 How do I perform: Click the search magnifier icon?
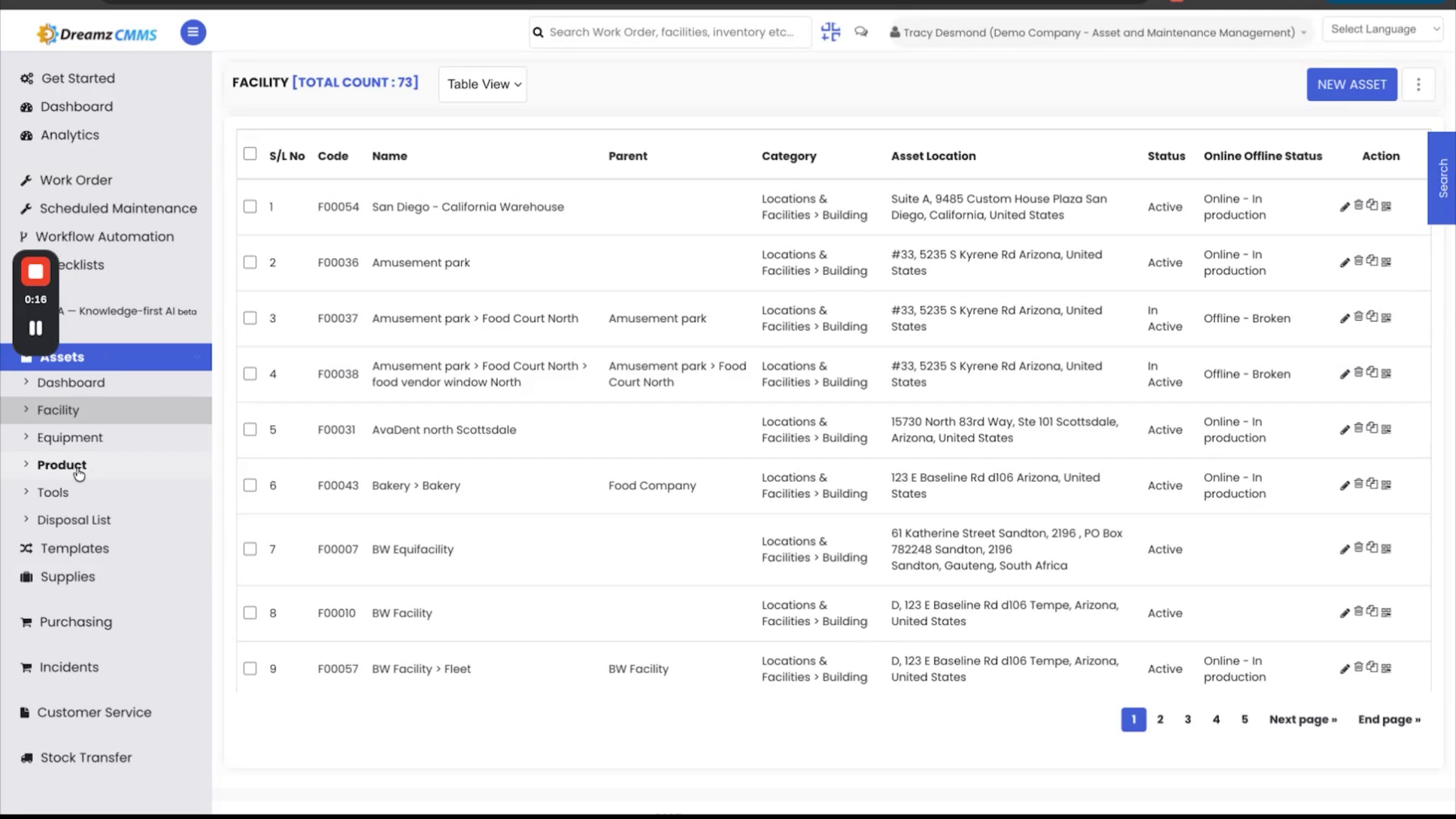tap(538, 32)
